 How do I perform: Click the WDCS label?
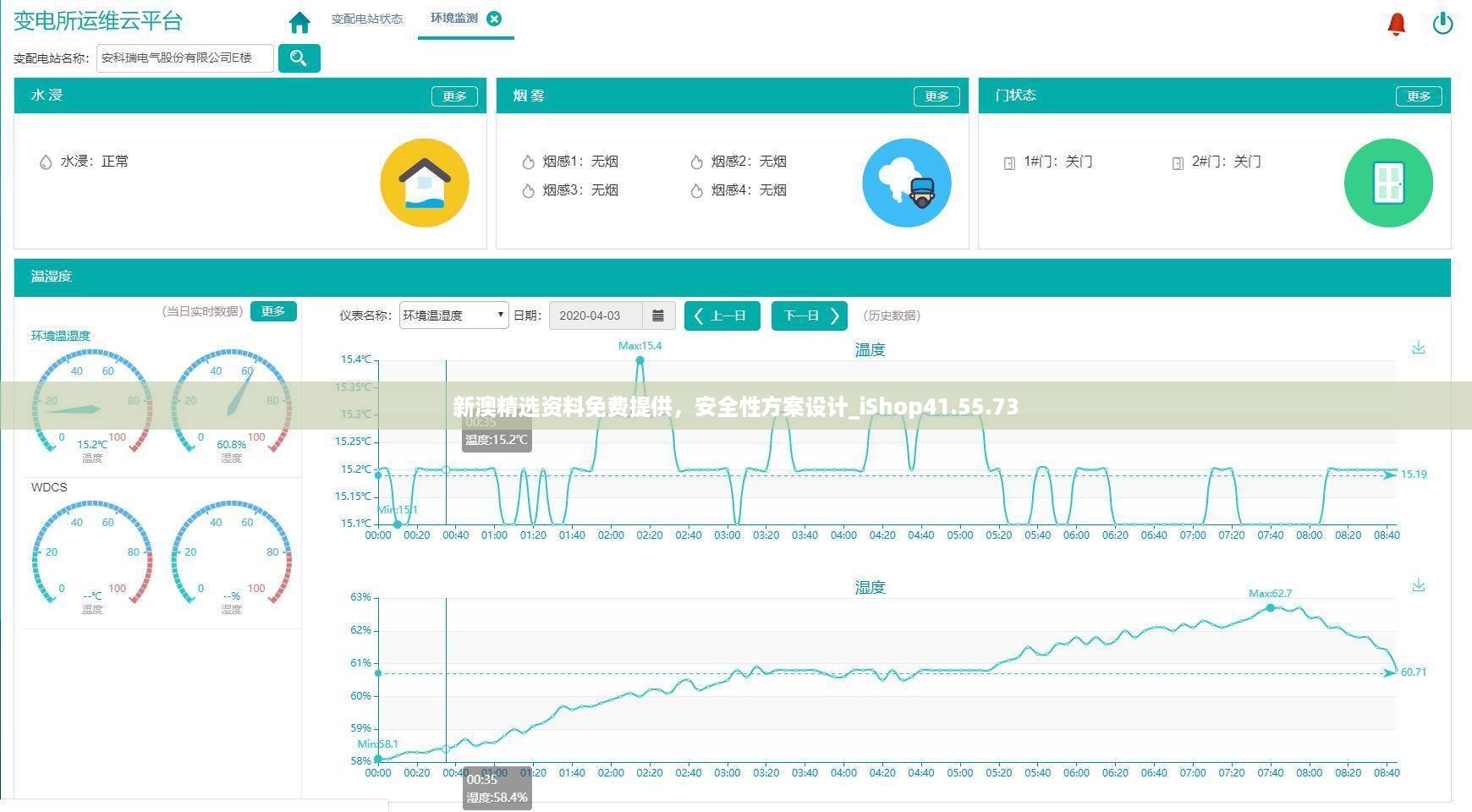point(49,487)
